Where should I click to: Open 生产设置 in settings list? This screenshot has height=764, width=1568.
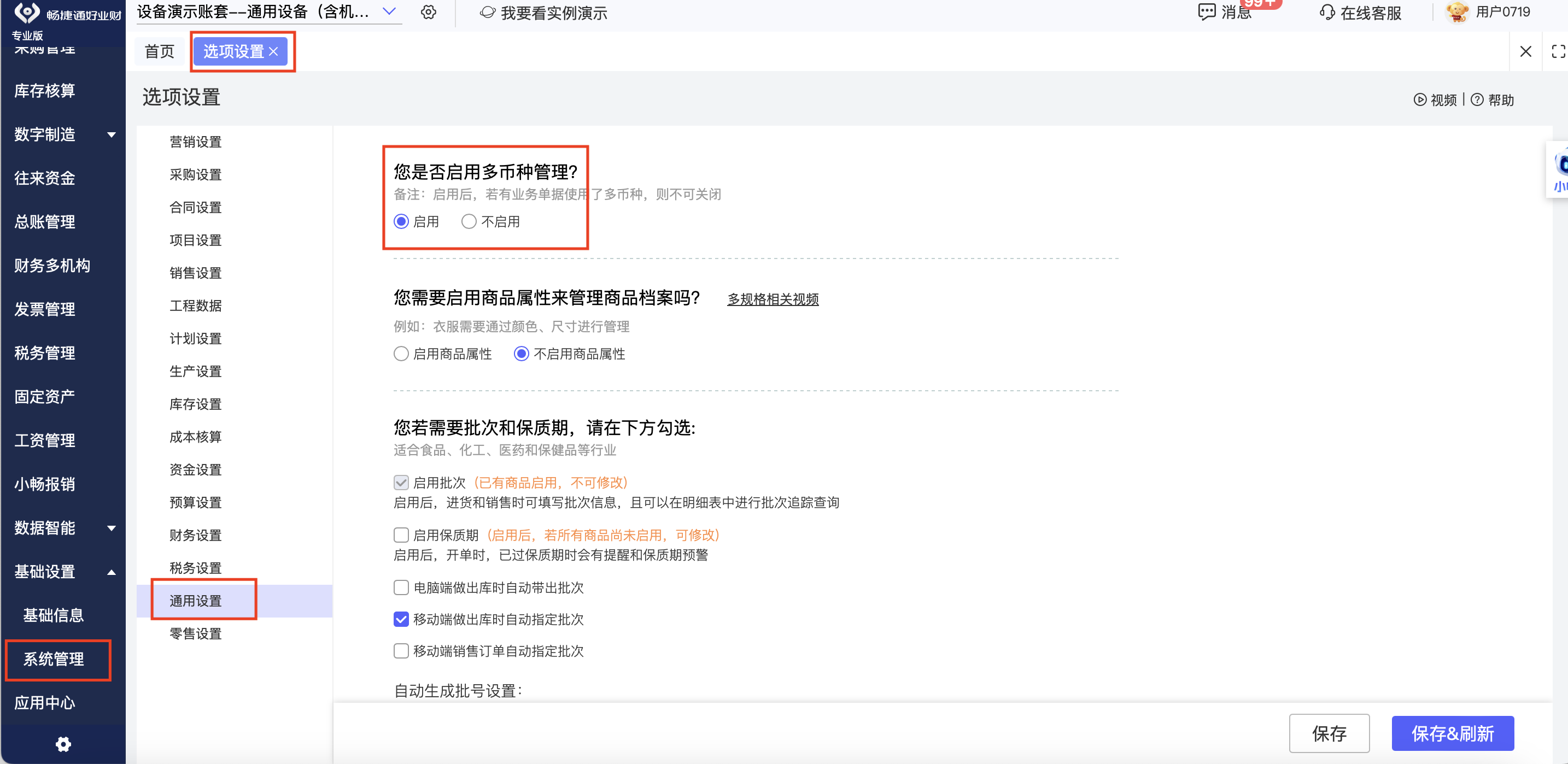(x=195, y=372)
